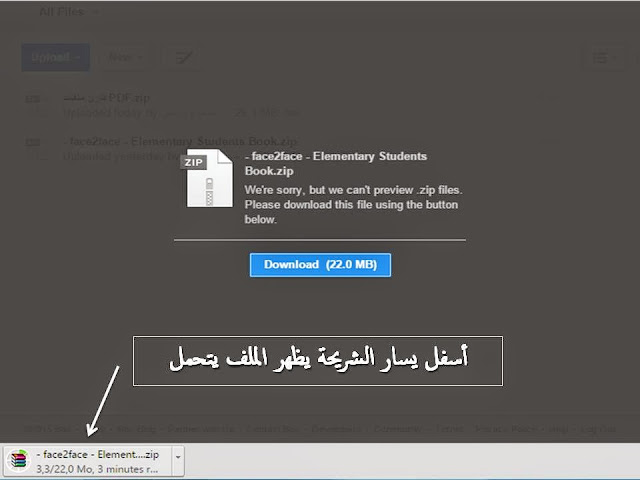Image resolution: width=640 pixels, height=480 pixels.
Task: Open the dropdown arrow beside the downloading zip item
Action: coord(178,457)
